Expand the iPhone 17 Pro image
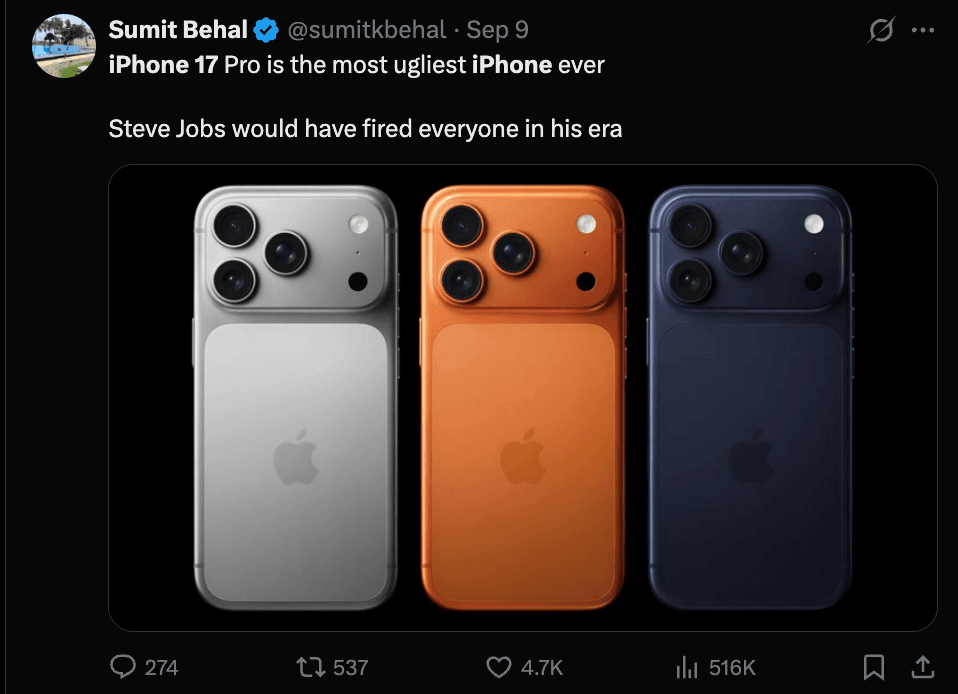958x694 pixels. [520, 400]
